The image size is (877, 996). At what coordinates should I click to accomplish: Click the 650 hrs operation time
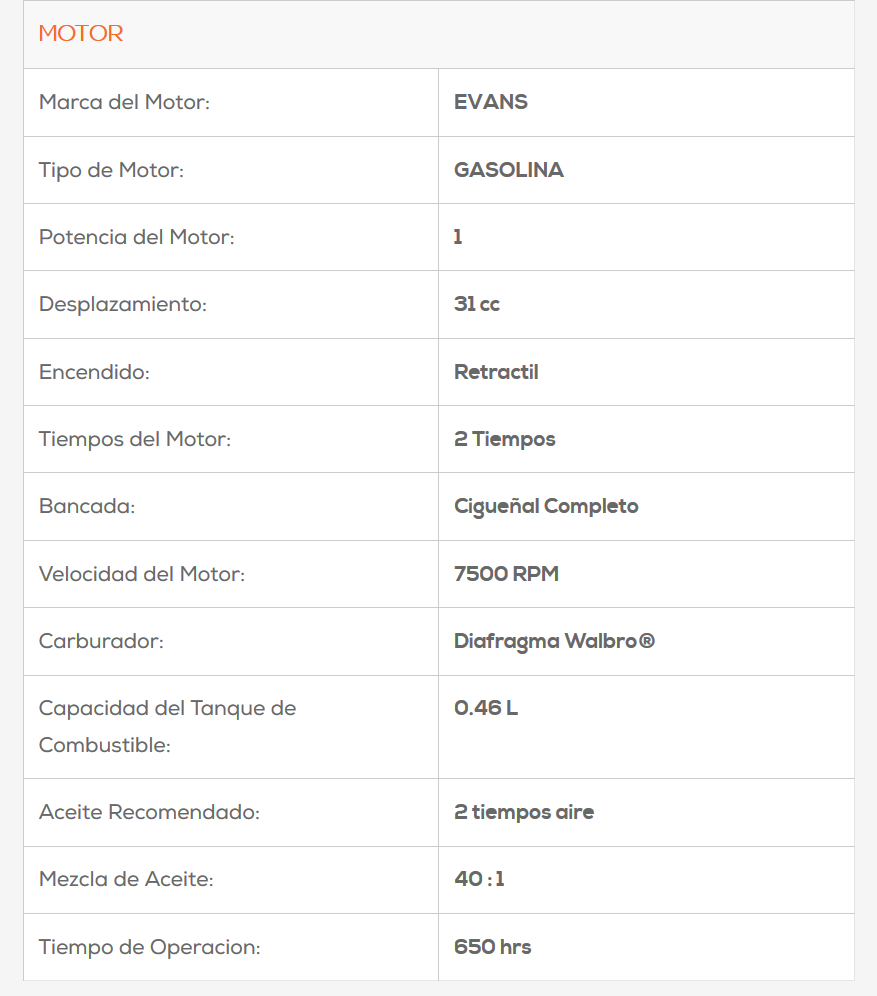click(x=492, y=947)
